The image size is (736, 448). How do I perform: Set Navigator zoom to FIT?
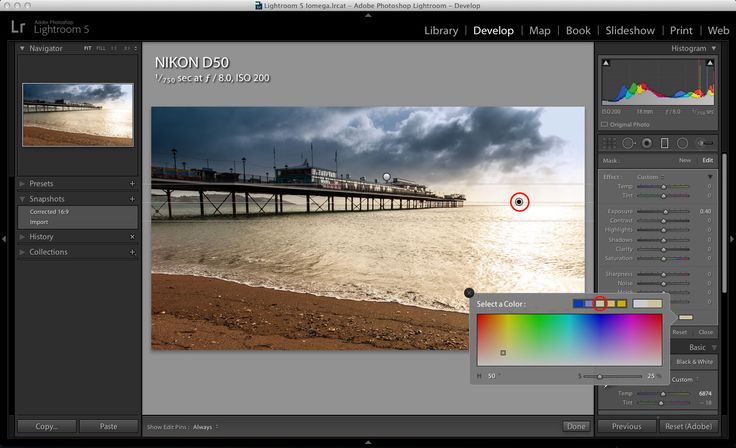pyautogui.click(x=88, y=48)
